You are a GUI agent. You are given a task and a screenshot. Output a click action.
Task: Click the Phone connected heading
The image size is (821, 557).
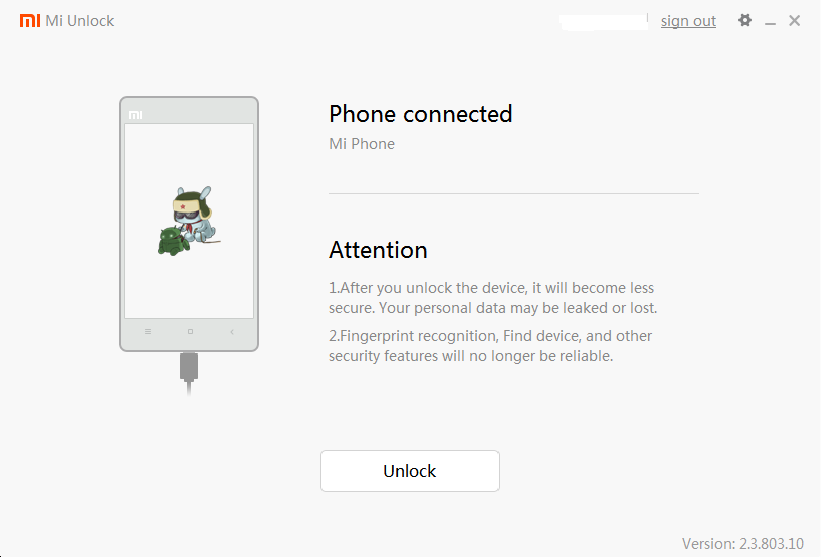(420, 114)
